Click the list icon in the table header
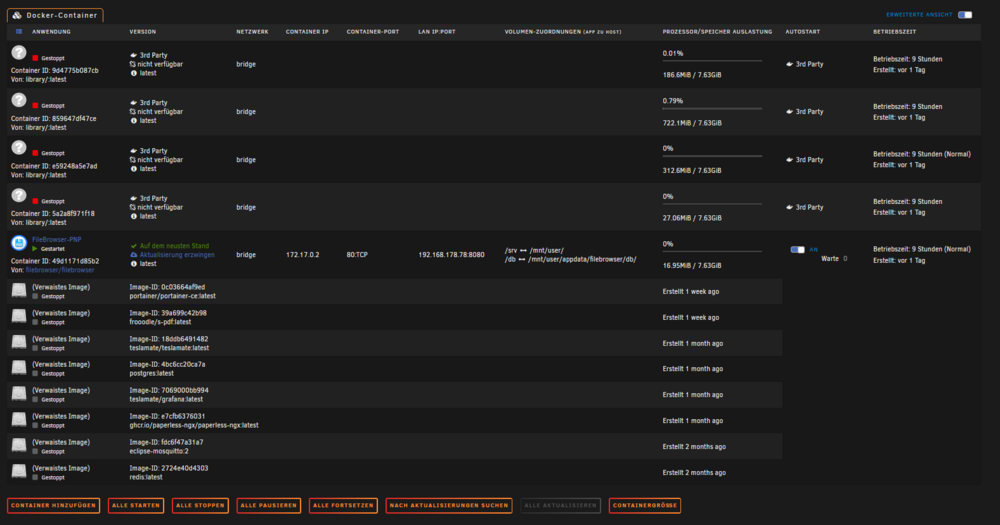Viewport: 1000px width, 525px height. click(19, 31)
